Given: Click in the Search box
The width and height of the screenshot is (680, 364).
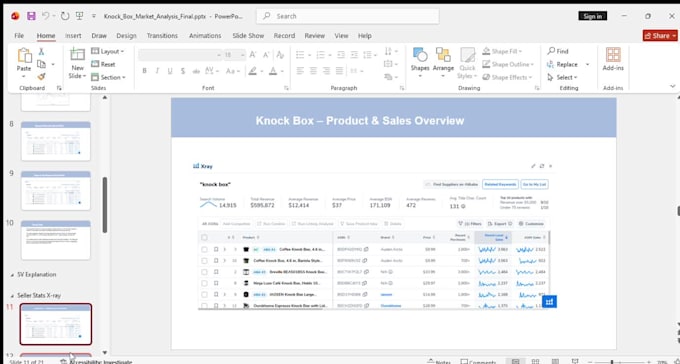Looking at the screenshot, I should [347, 16].
